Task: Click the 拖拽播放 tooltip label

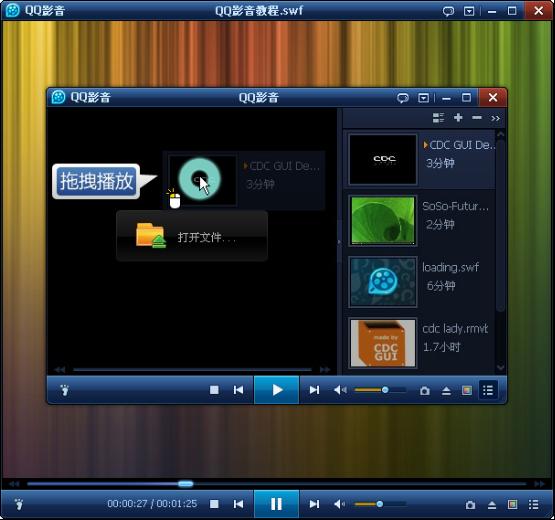Action: pyautogui.click(x=96, y=181)
